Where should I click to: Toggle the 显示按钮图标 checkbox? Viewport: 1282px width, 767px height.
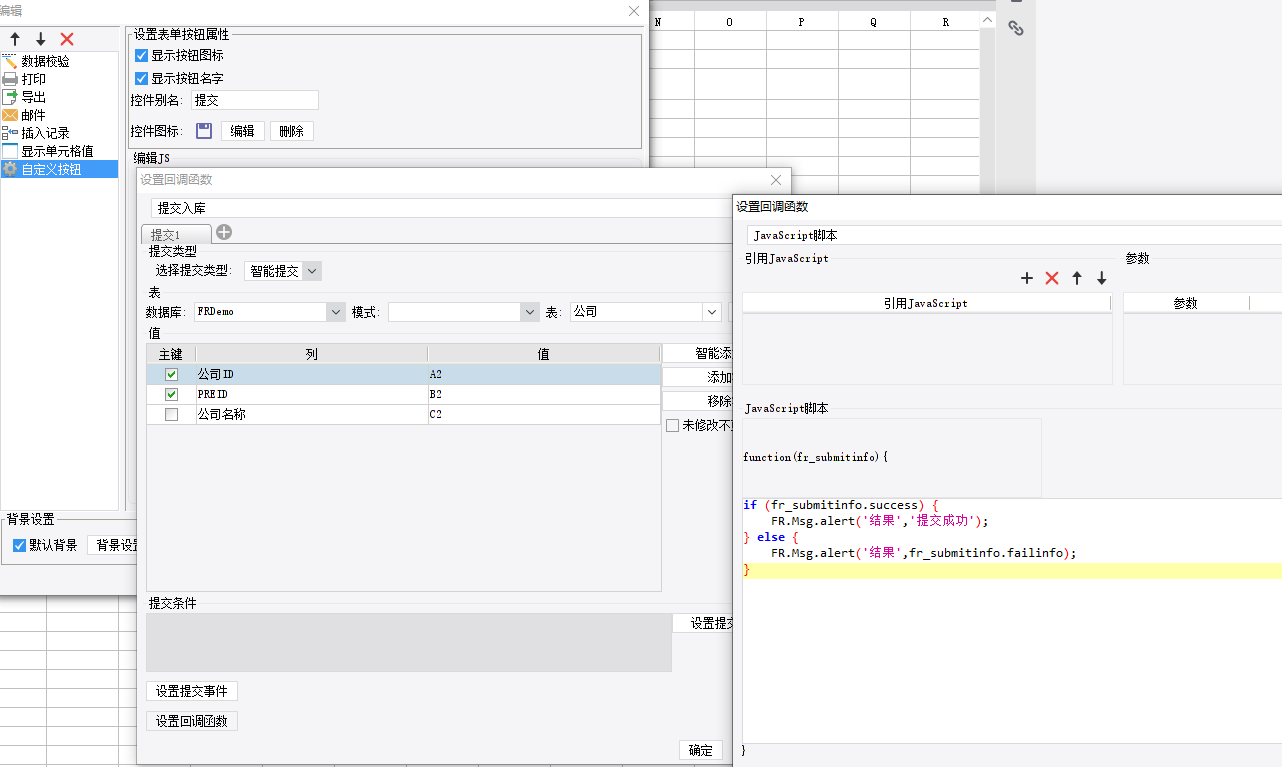(x=141, y=56)
